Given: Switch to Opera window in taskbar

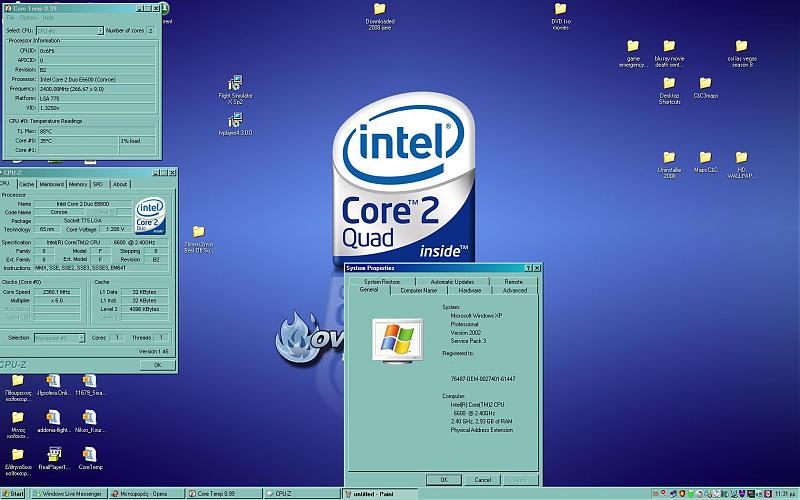Looking at the screenshot, I should coord(146,493).
